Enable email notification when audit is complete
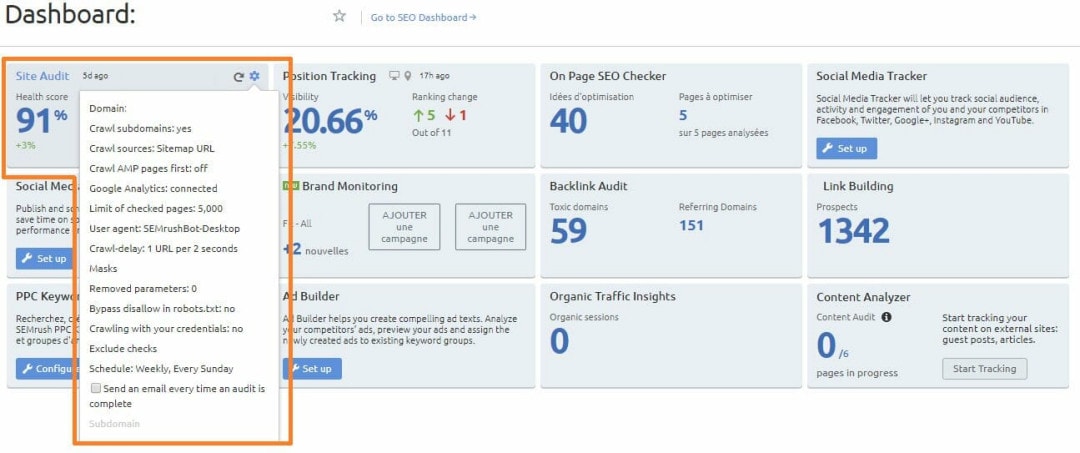The height and width of the screenshot is (453, 1080). tap(95, 388)
